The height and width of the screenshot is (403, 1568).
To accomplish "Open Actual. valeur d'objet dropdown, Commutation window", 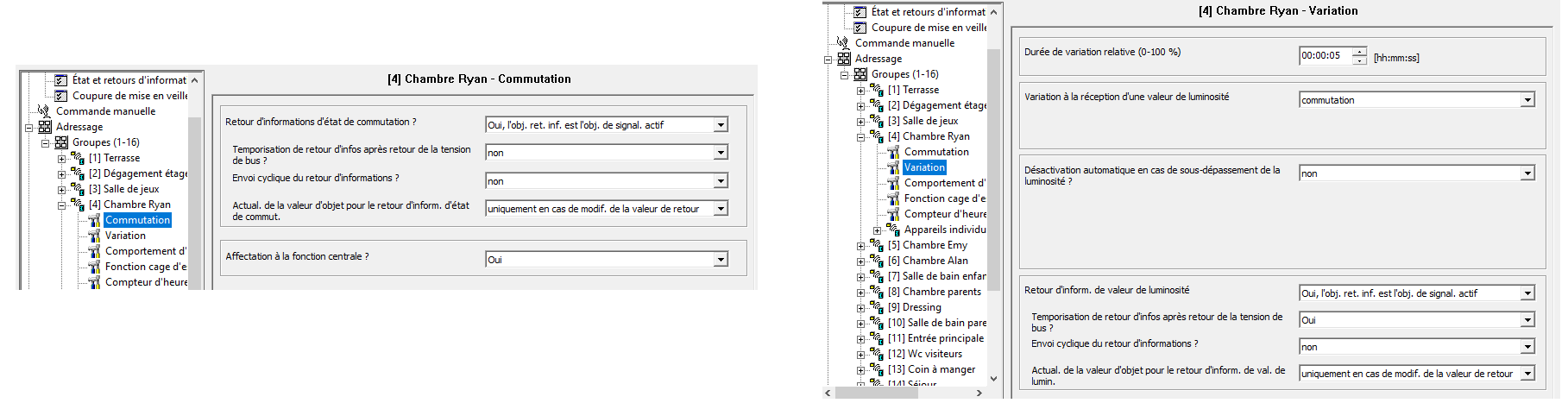I will [x=721, y=209].
